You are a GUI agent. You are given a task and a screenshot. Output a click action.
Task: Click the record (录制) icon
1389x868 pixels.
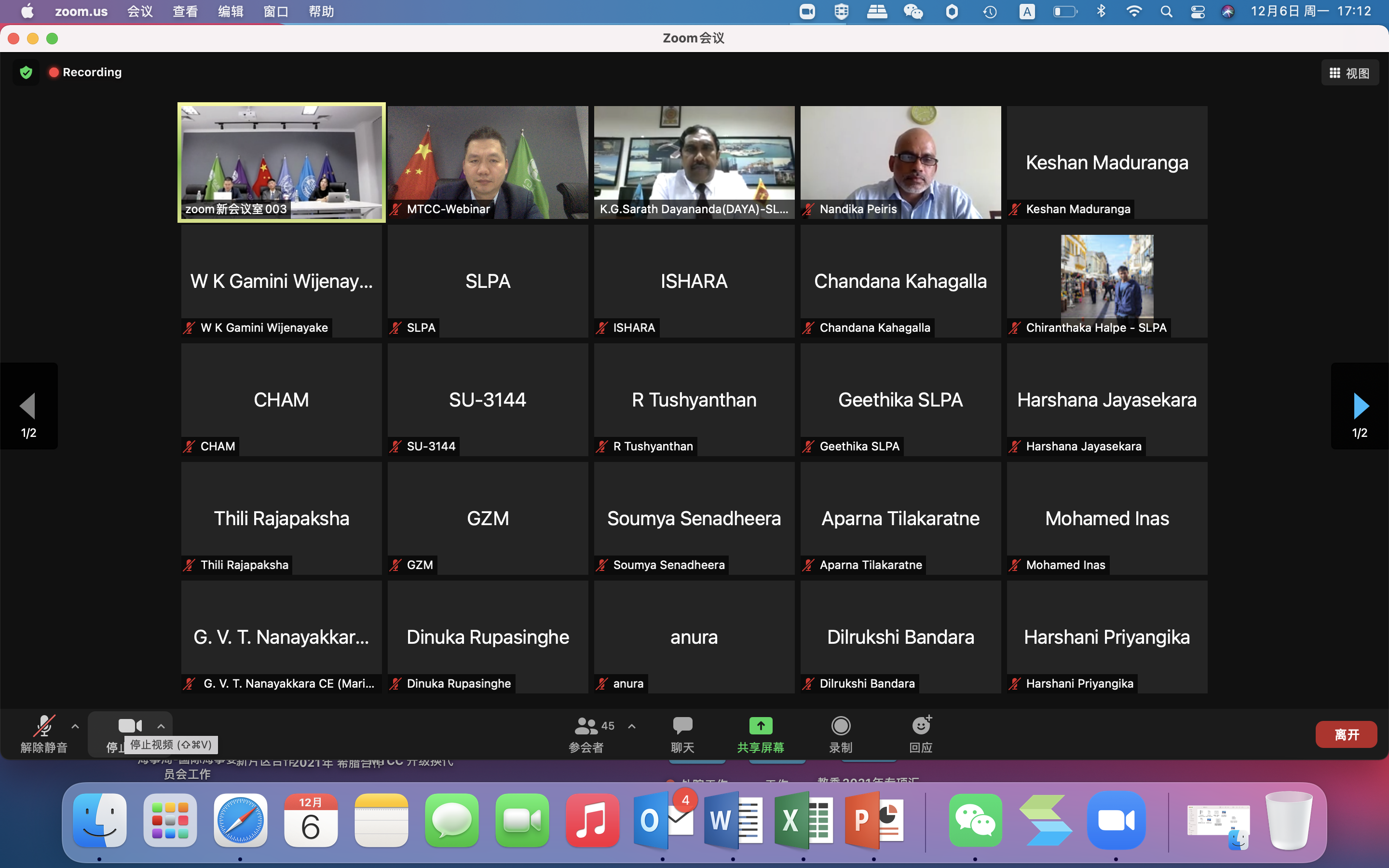click(x=840, y=726)
